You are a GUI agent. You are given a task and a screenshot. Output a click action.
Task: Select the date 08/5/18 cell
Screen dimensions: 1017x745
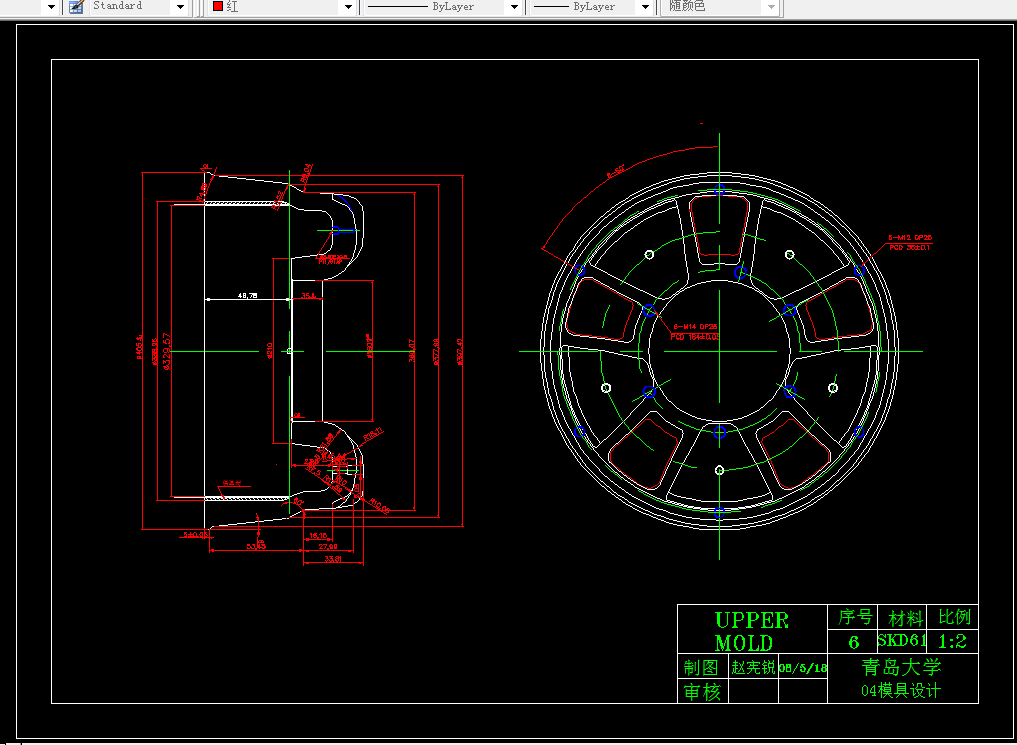pyautogui.click(x=802, y=668)
